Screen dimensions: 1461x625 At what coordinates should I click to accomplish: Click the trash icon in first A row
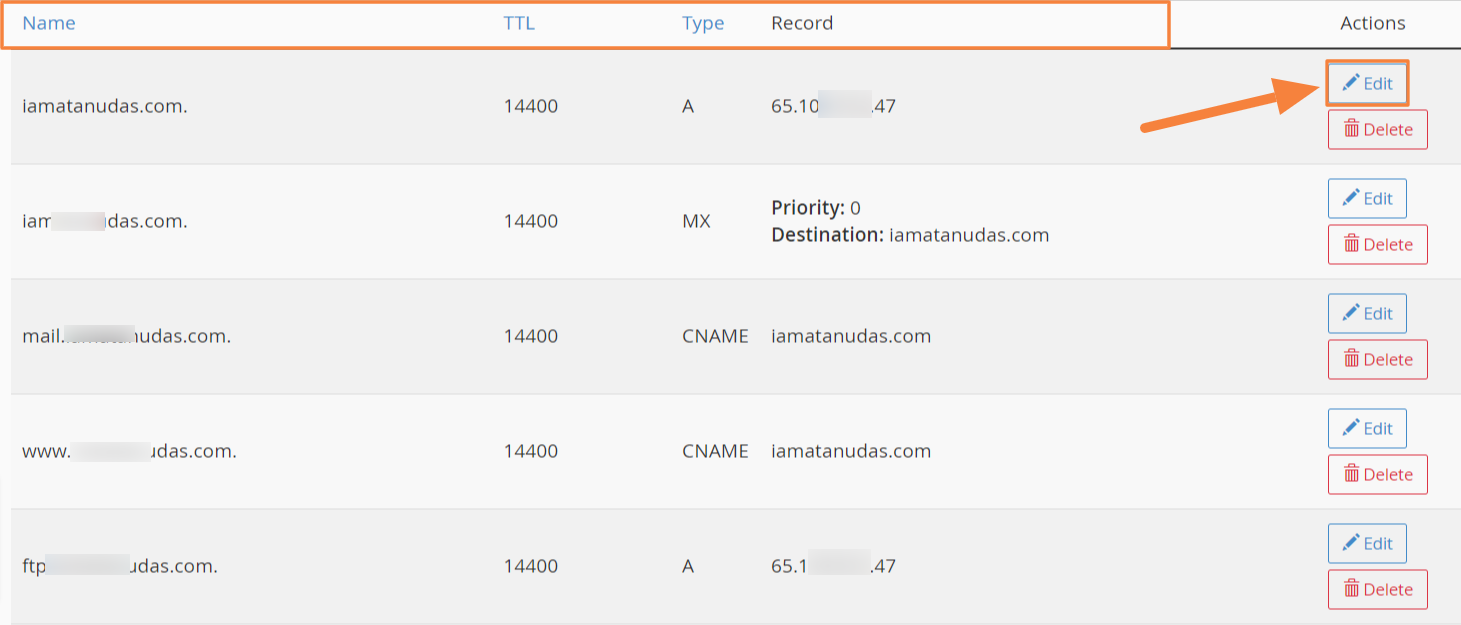pos(1352,128)
